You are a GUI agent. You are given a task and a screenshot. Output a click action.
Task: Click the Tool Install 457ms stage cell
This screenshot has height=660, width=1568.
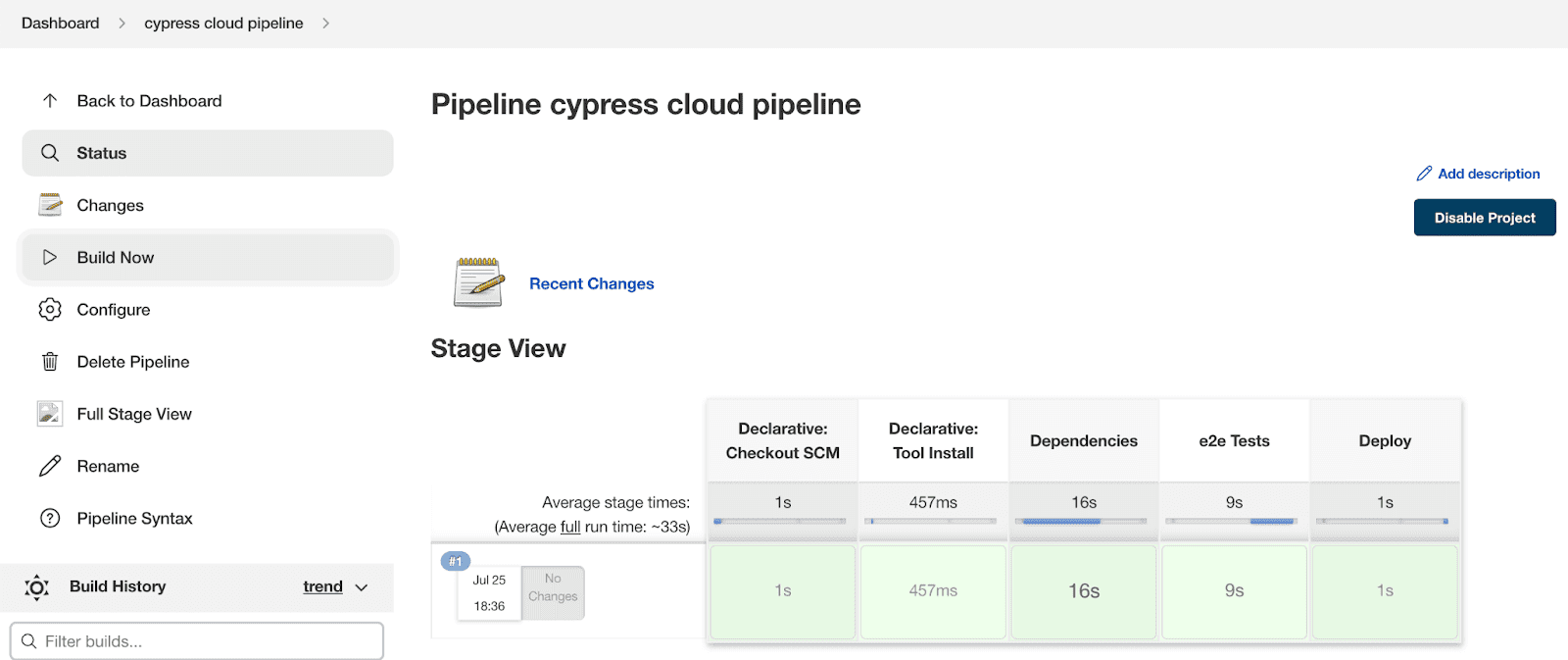(933, 591)
